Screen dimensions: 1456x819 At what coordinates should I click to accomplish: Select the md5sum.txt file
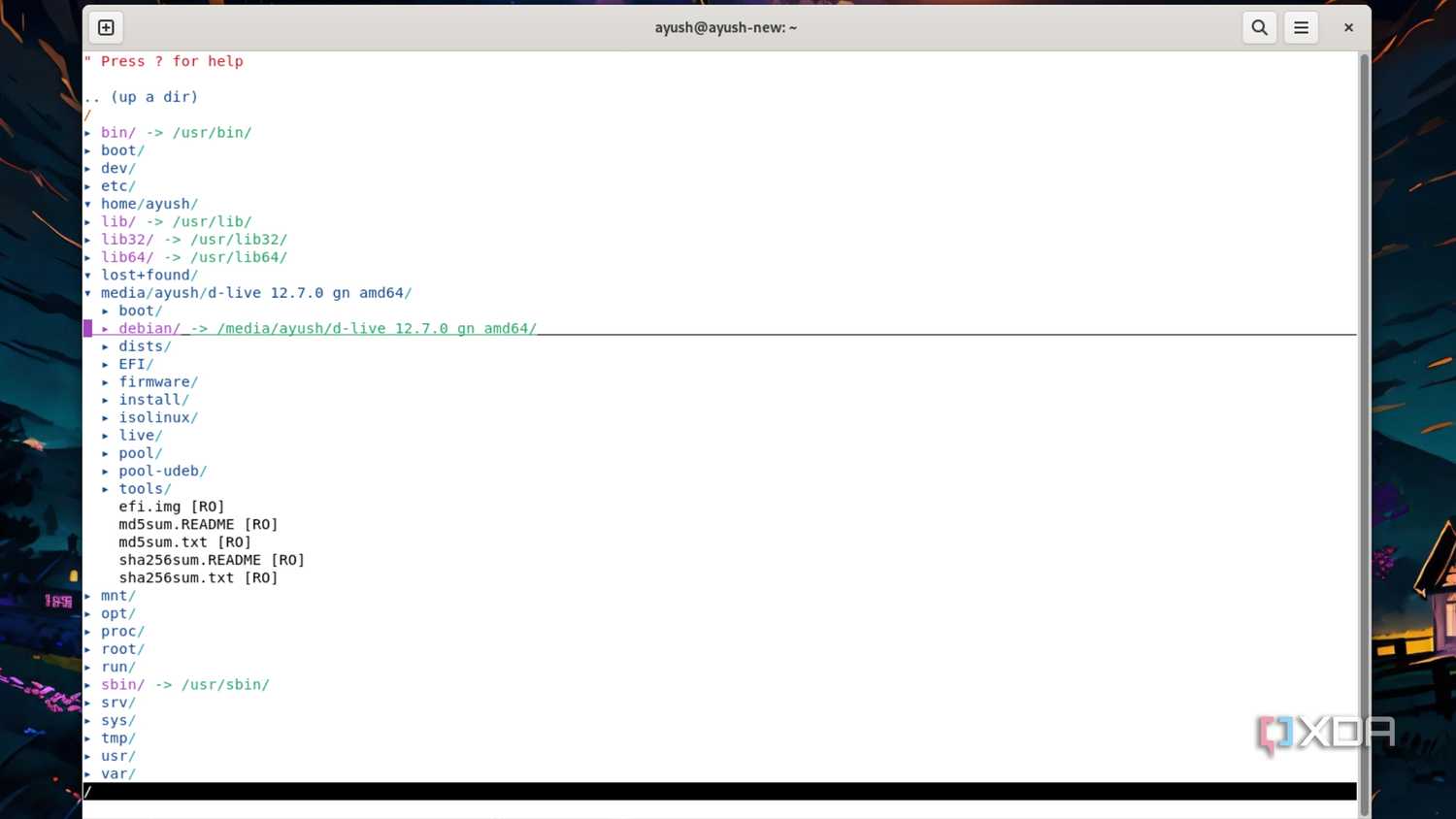point(184,542)
